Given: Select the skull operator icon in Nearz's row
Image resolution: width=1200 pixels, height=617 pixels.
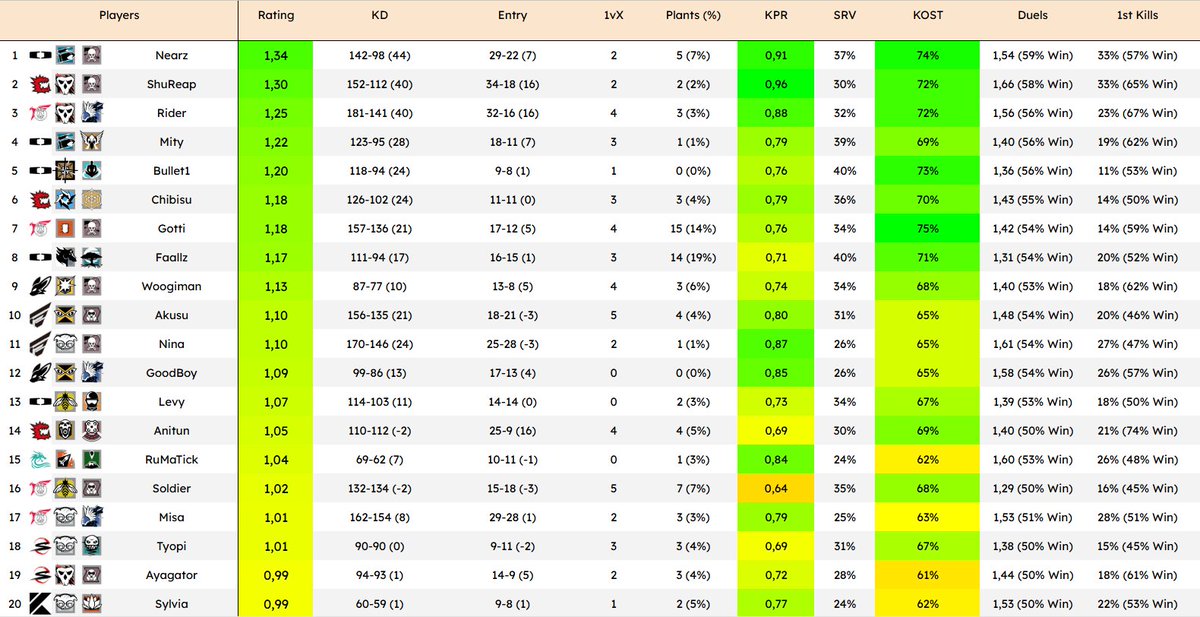Looking at the screenshot, I should coord(91,56).
